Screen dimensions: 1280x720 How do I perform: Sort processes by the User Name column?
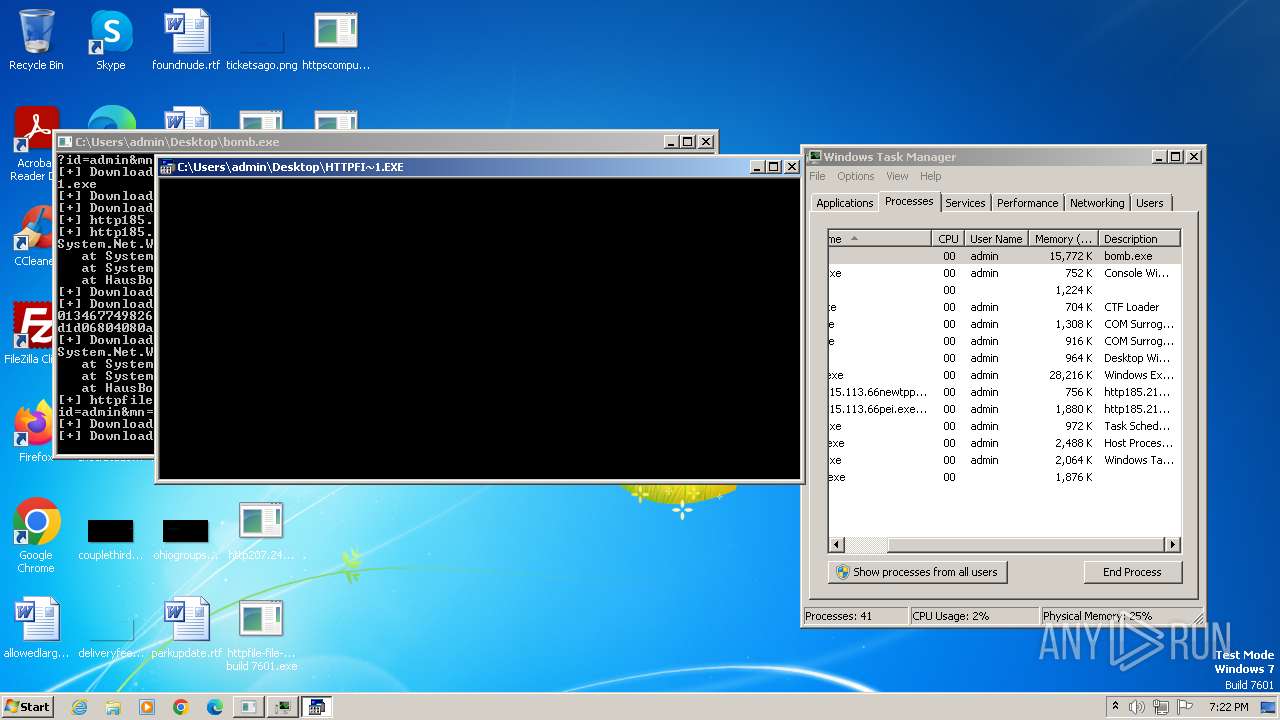(995, 239)
